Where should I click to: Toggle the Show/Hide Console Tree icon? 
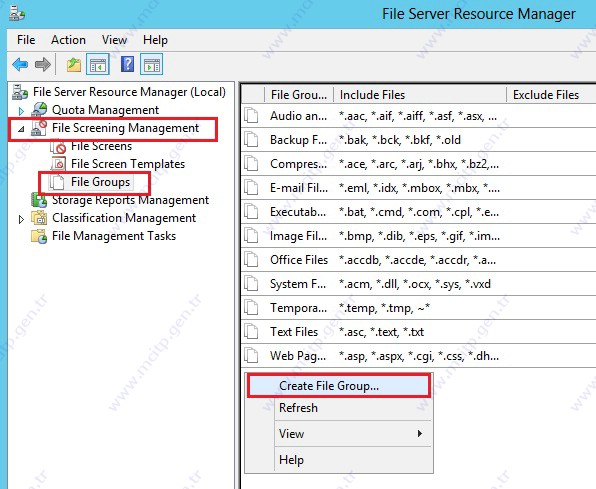[x=98, y=64]
